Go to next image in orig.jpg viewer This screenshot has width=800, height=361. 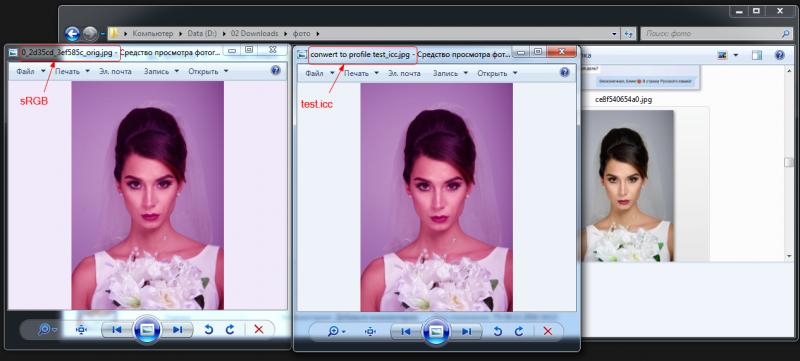pyautogui.click(x=178, y=330)
